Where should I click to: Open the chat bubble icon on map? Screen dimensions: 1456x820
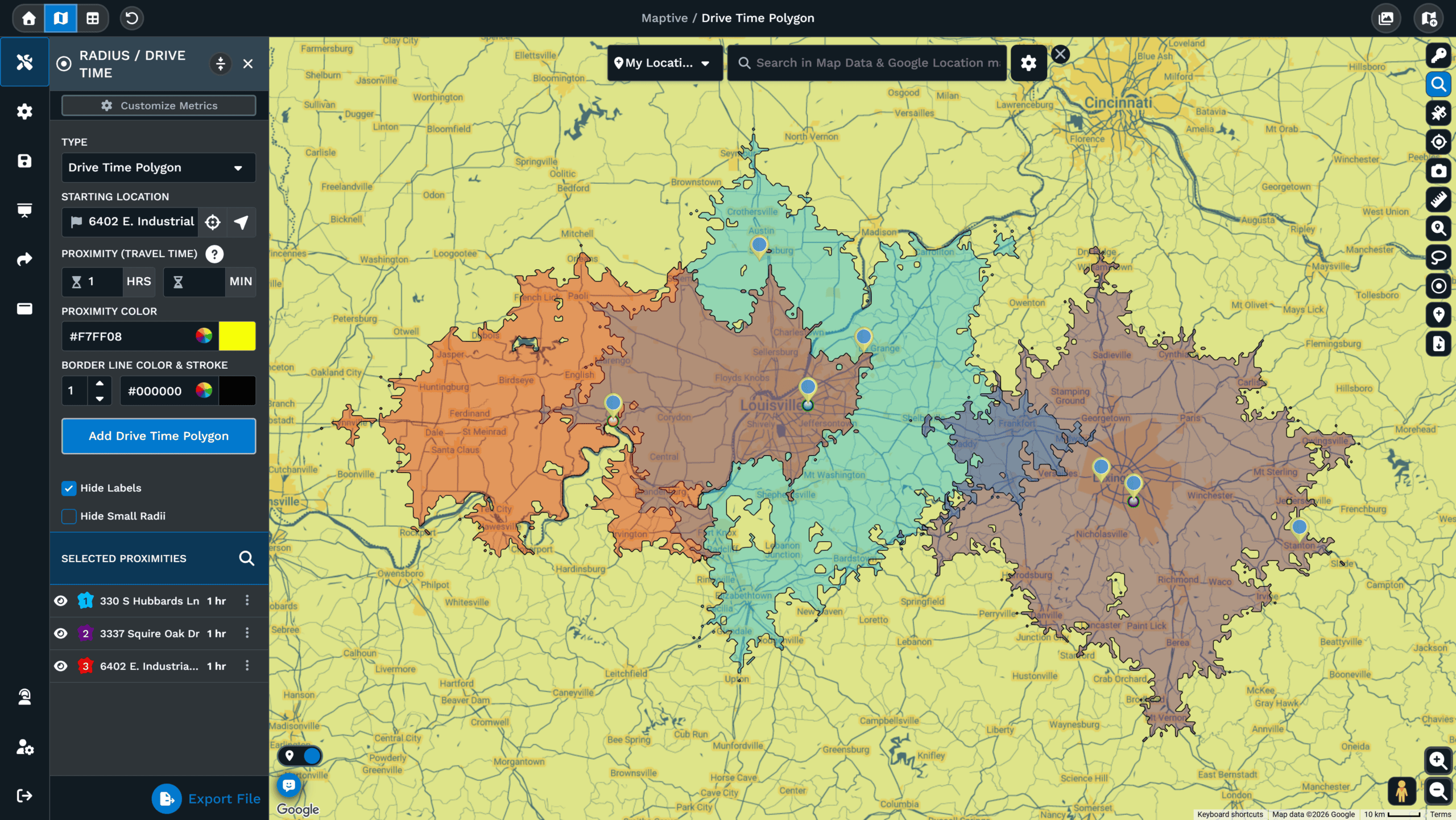(x=289, y=785)
